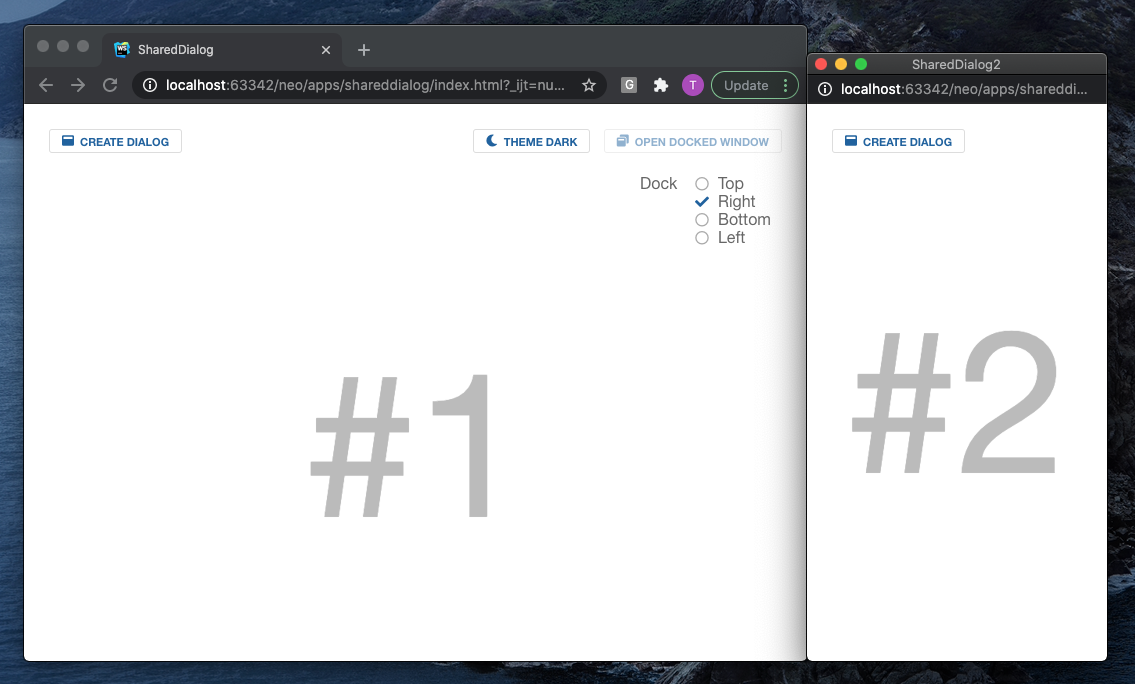1135x684 pixels.
Task: Click the browser back arrow
Action: (x=46, y=85)
